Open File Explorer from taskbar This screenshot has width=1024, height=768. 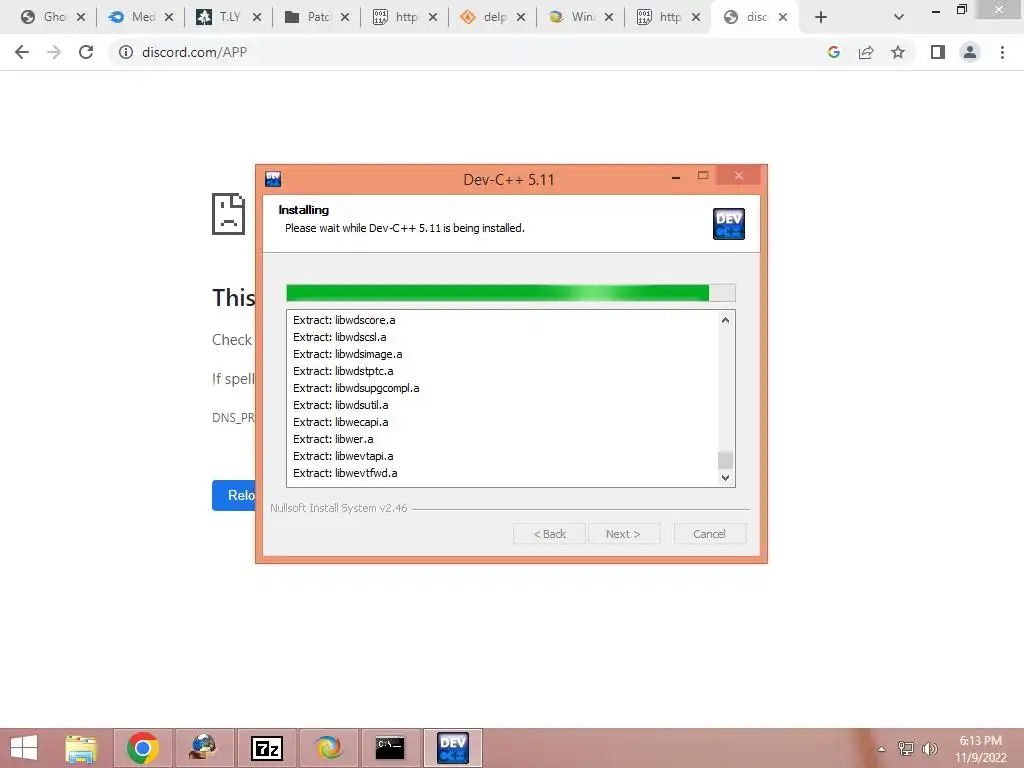point(80,748)
